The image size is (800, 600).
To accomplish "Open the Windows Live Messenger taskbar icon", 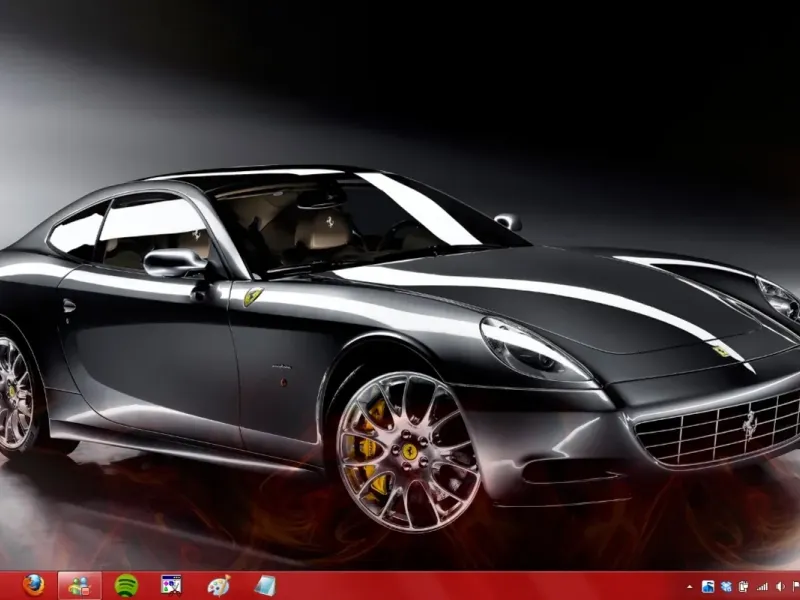I will [x=80, y=585].
